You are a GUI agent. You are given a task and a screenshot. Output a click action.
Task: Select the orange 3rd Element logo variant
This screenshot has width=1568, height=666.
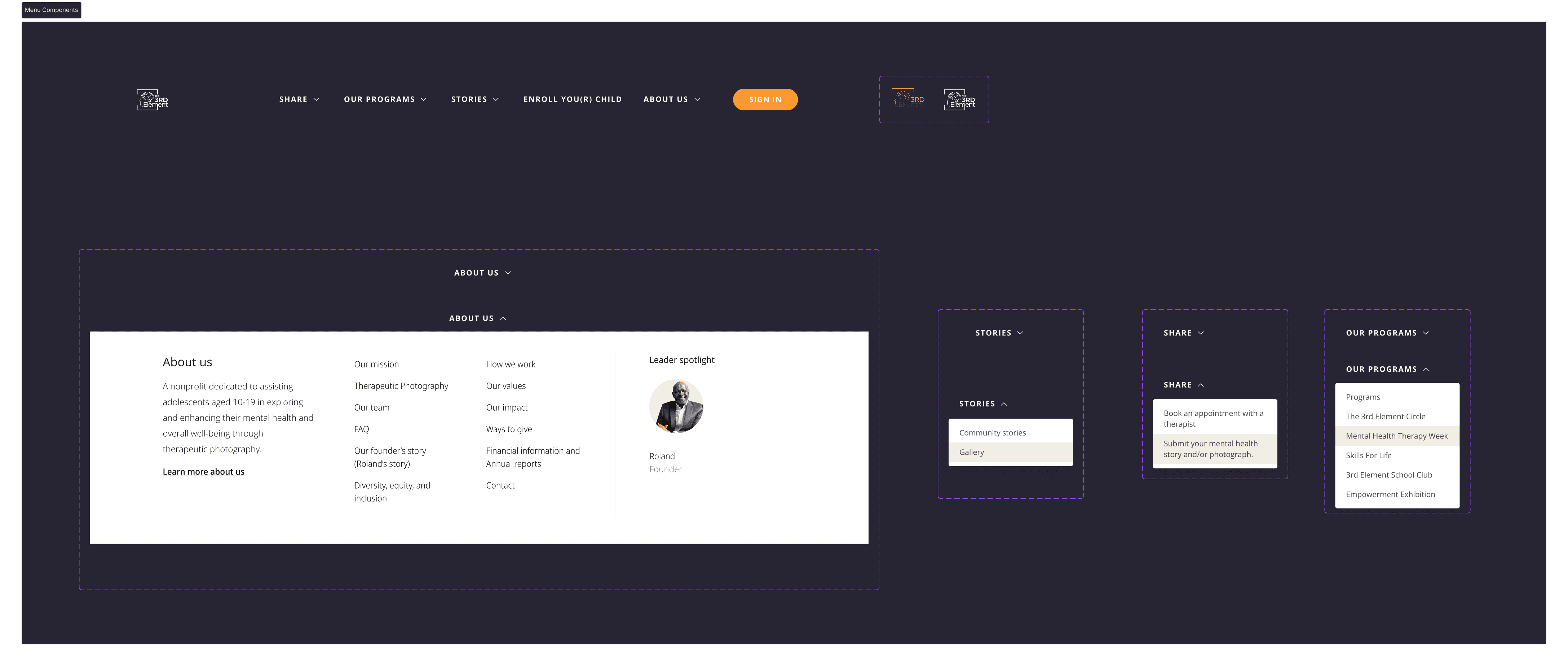(909, 99)
